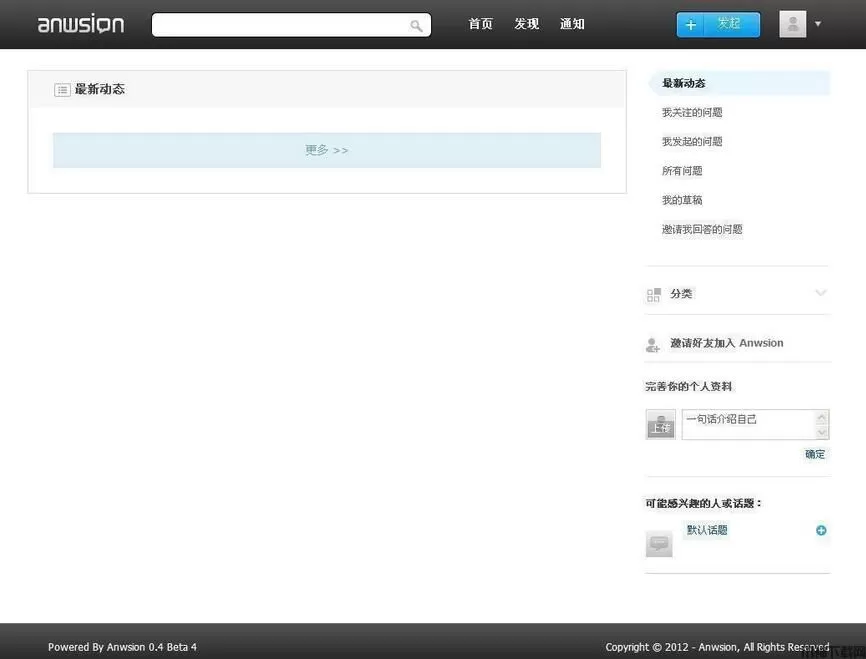
Task: Click the blue 发起 button
Action: point(718,24)
